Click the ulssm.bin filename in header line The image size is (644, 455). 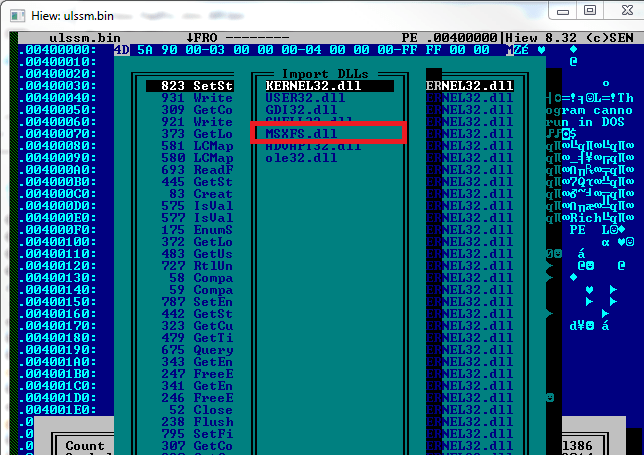pyautogui.click(x=85, y=38)
